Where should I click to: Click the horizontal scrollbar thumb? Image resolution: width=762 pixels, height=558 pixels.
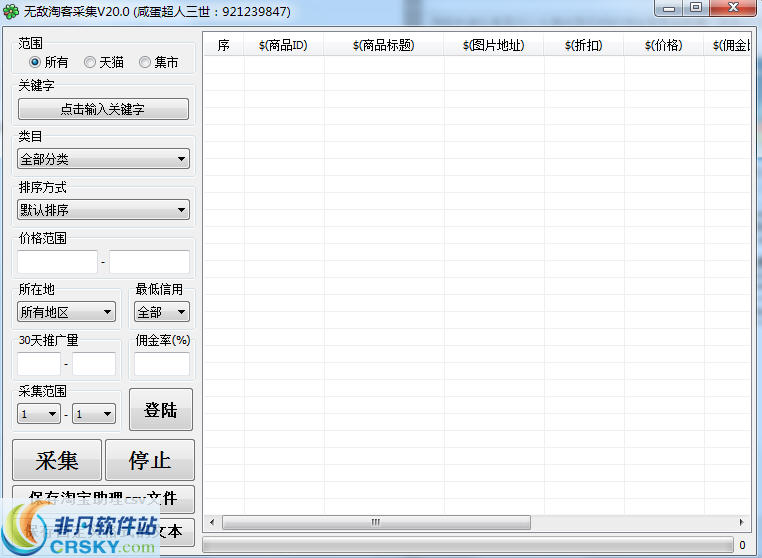pos(376,523)
